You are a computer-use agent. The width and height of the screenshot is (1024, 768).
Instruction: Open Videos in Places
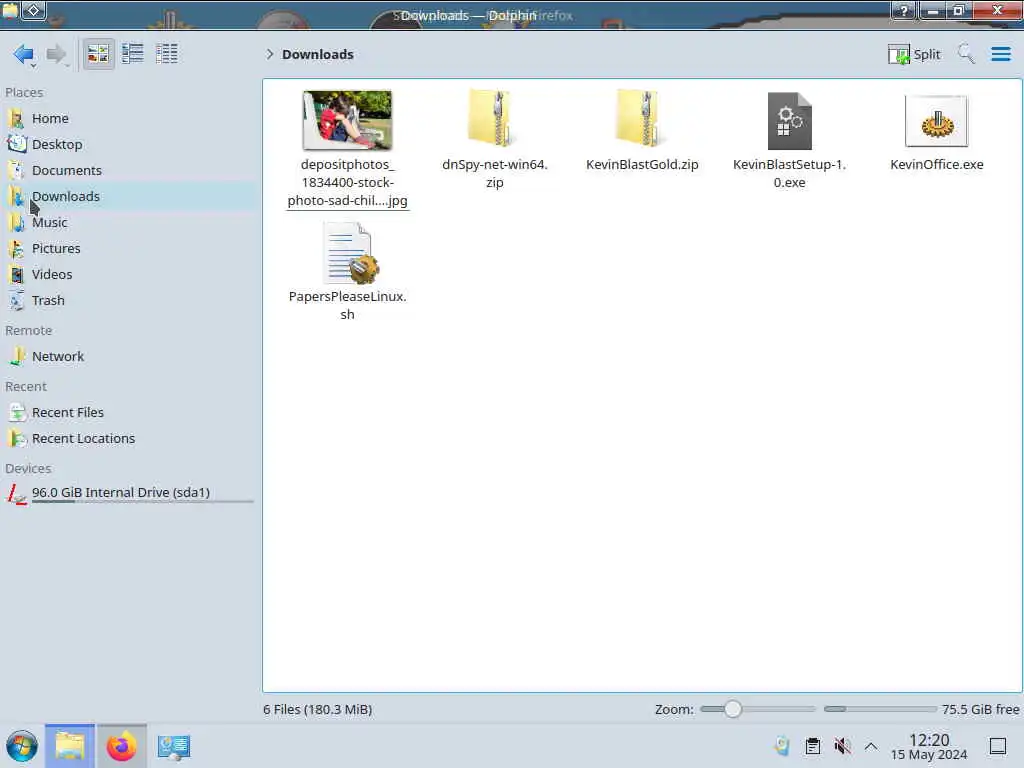128,274
